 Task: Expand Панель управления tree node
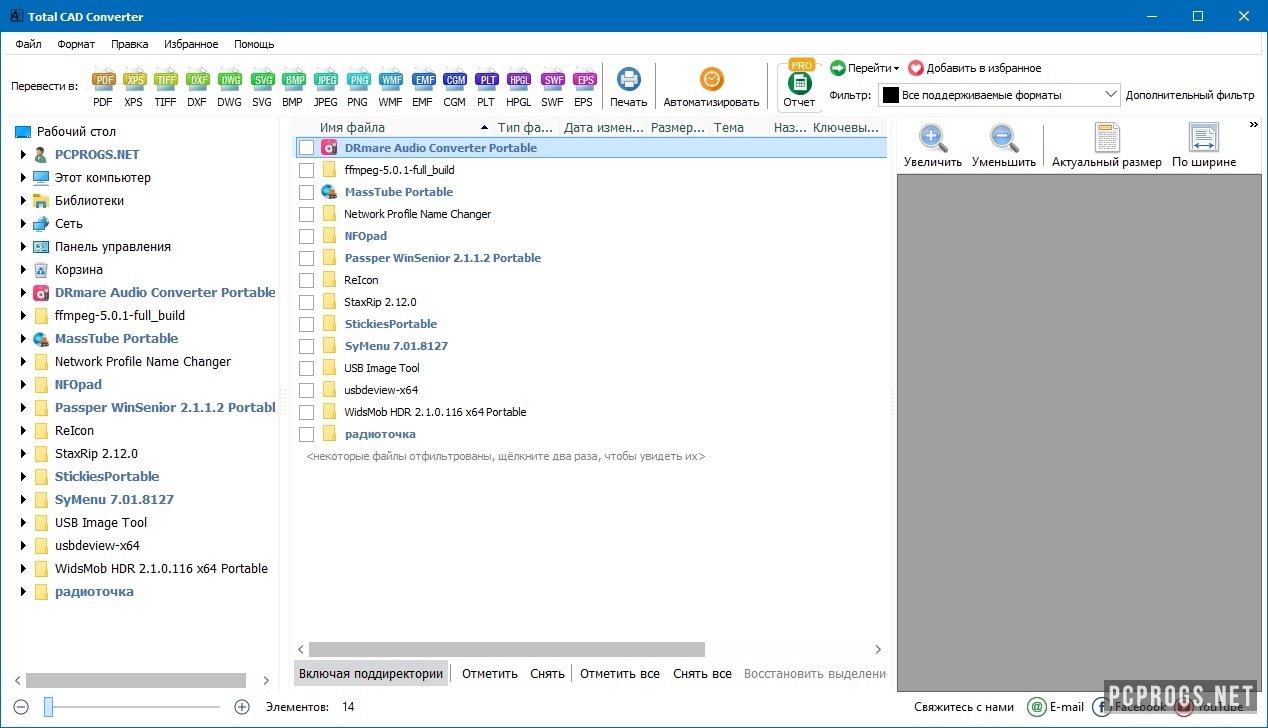point(23,247)
